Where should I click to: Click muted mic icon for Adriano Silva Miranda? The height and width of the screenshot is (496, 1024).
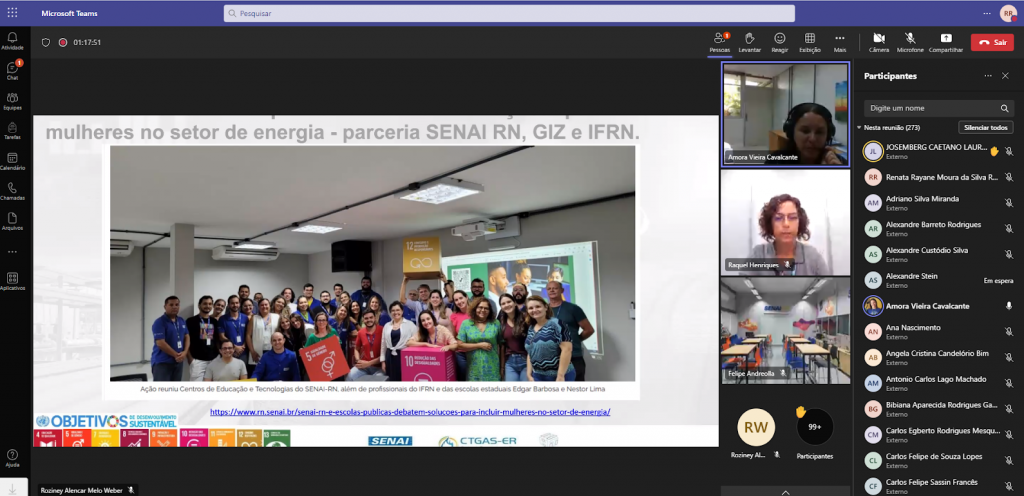(x=1008, y=203)
